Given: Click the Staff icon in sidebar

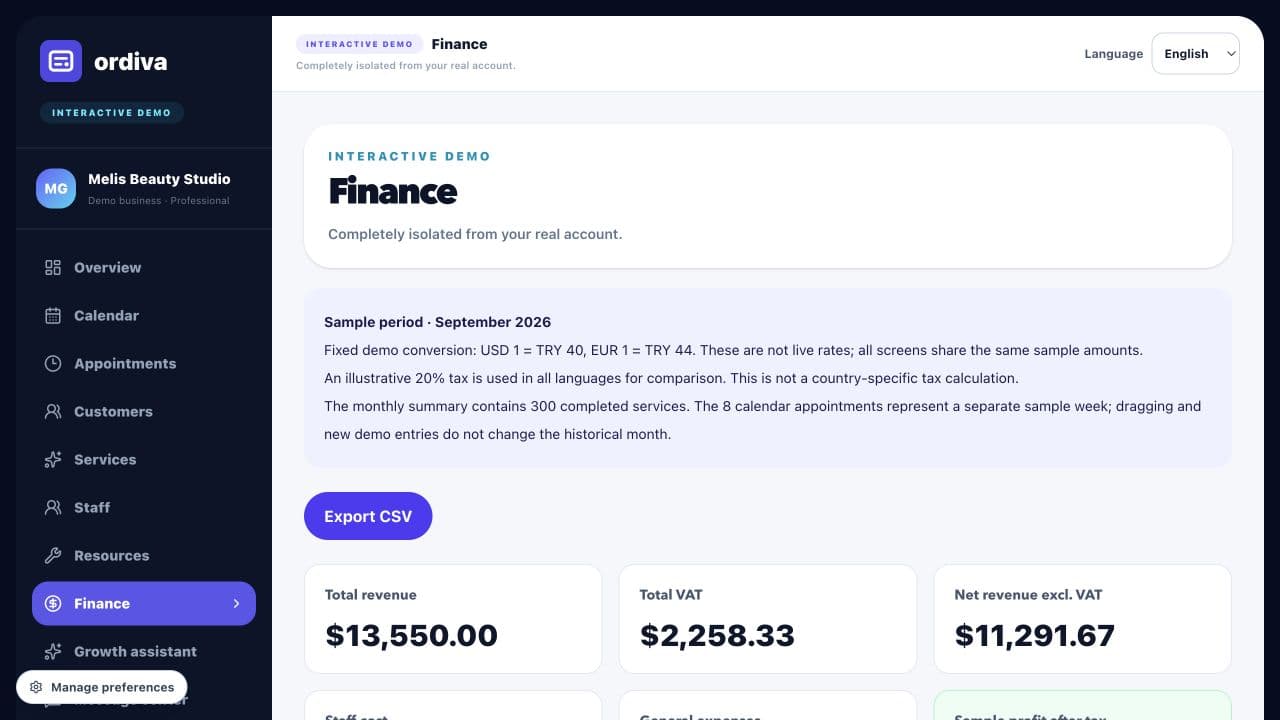Looking at the screenshot, I should 53,507.
